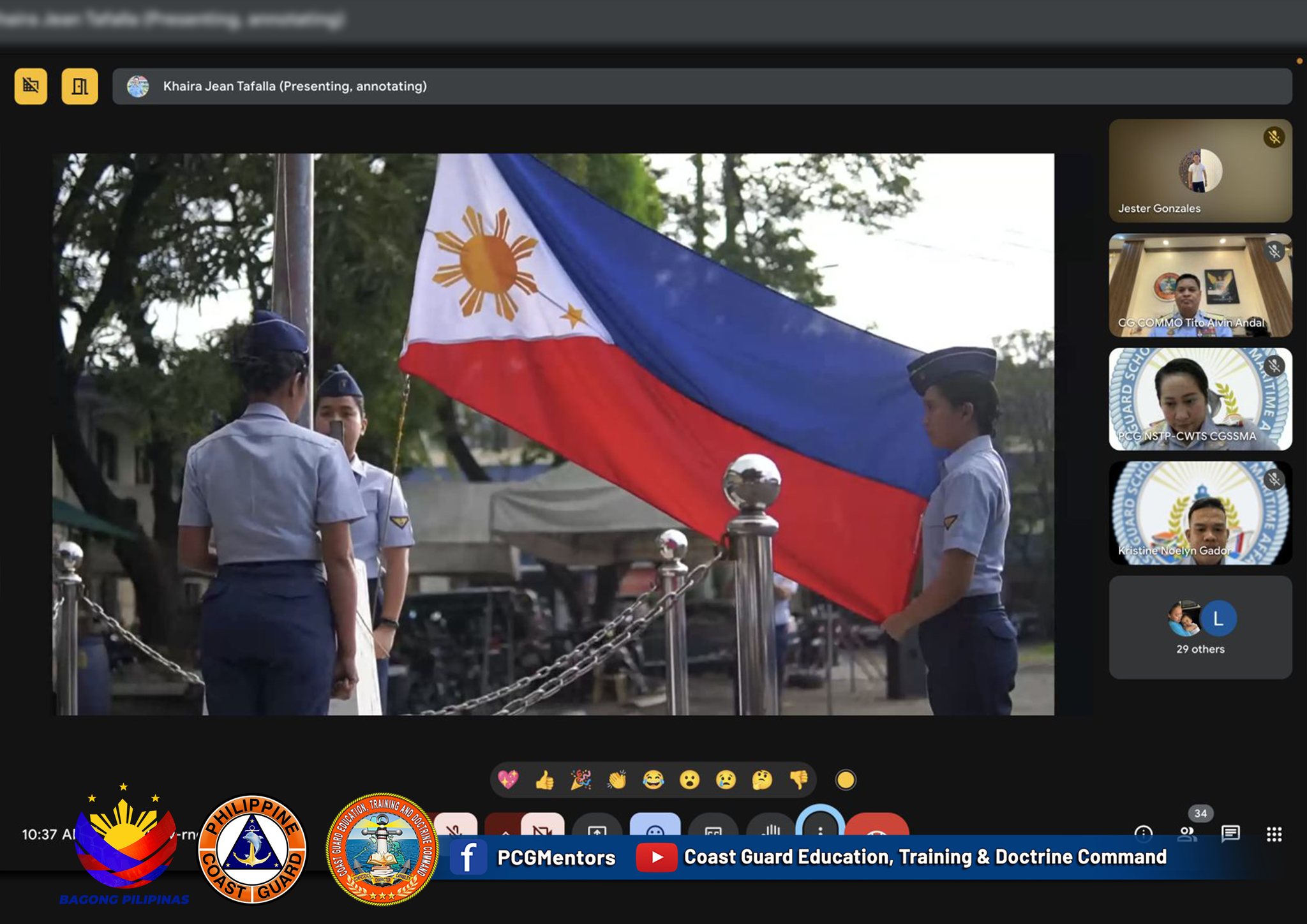Click Tito Alvin Andal muted mic indicator
1307x924 pixels.
[1274, 251]
